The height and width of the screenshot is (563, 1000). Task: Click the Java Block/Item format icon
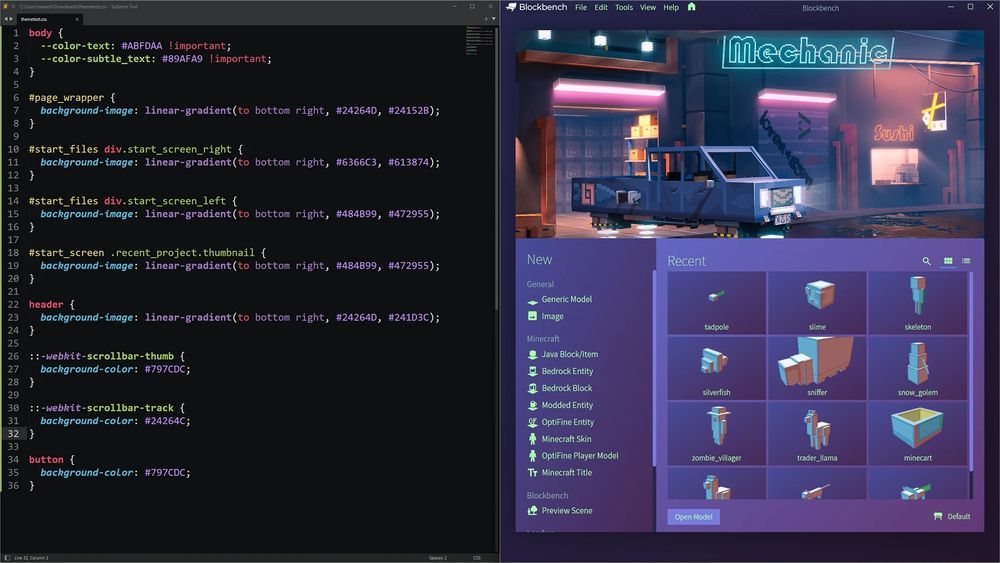point(533,355)
